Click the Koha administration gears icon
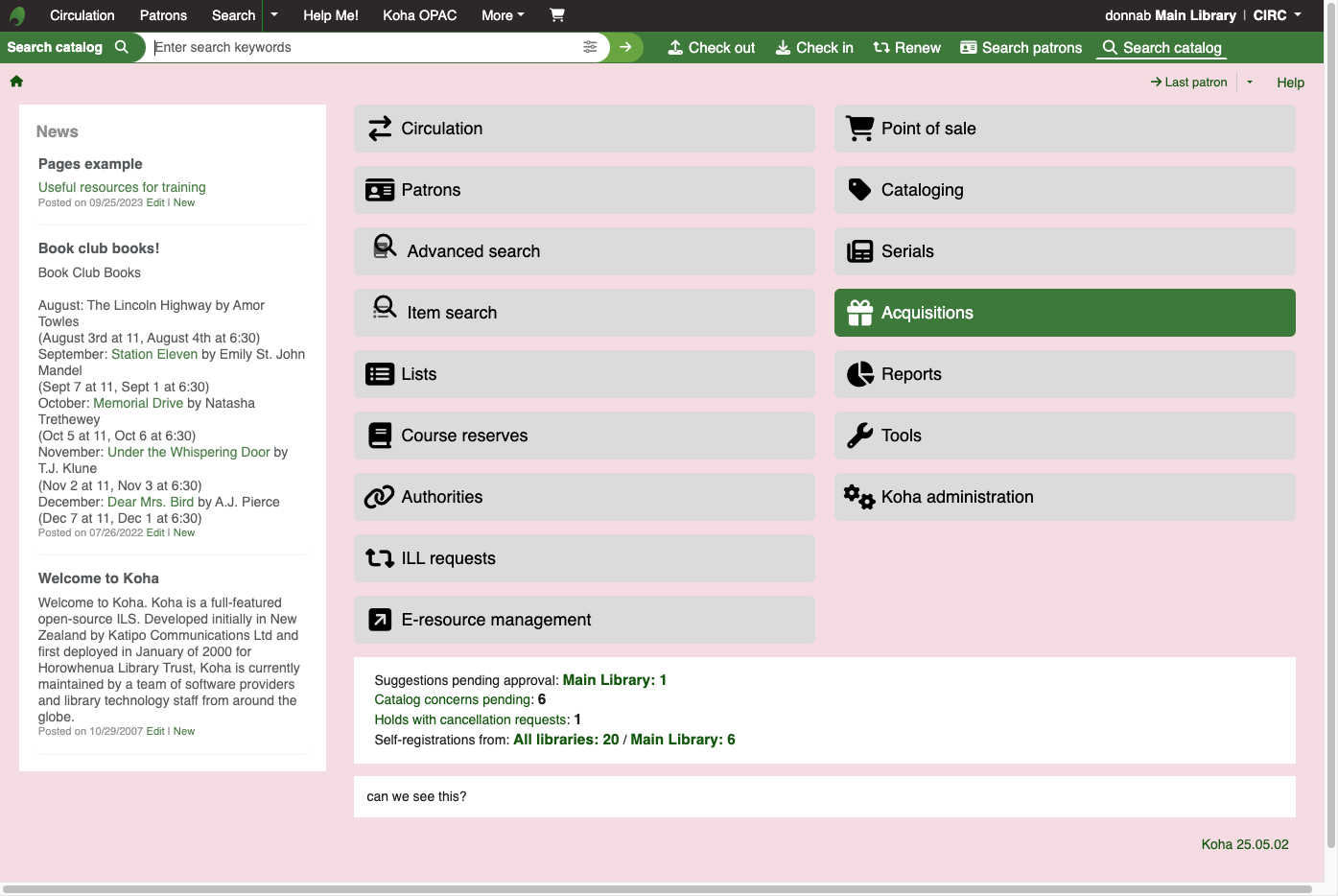The image size is (1338, 896). coord(859,497)
